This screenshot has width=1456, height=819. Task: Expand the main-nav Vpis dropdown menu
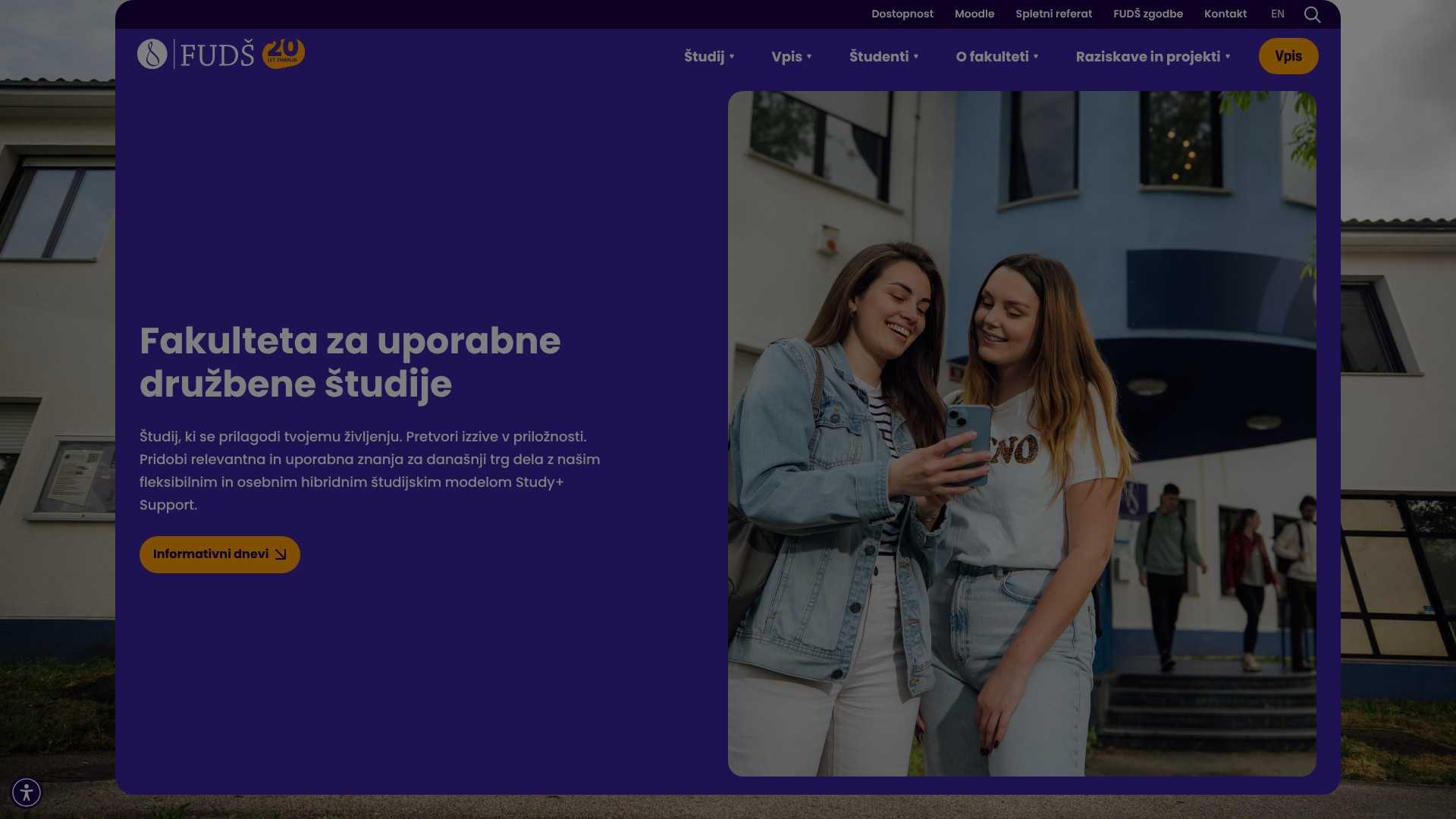tap(791, 57)
